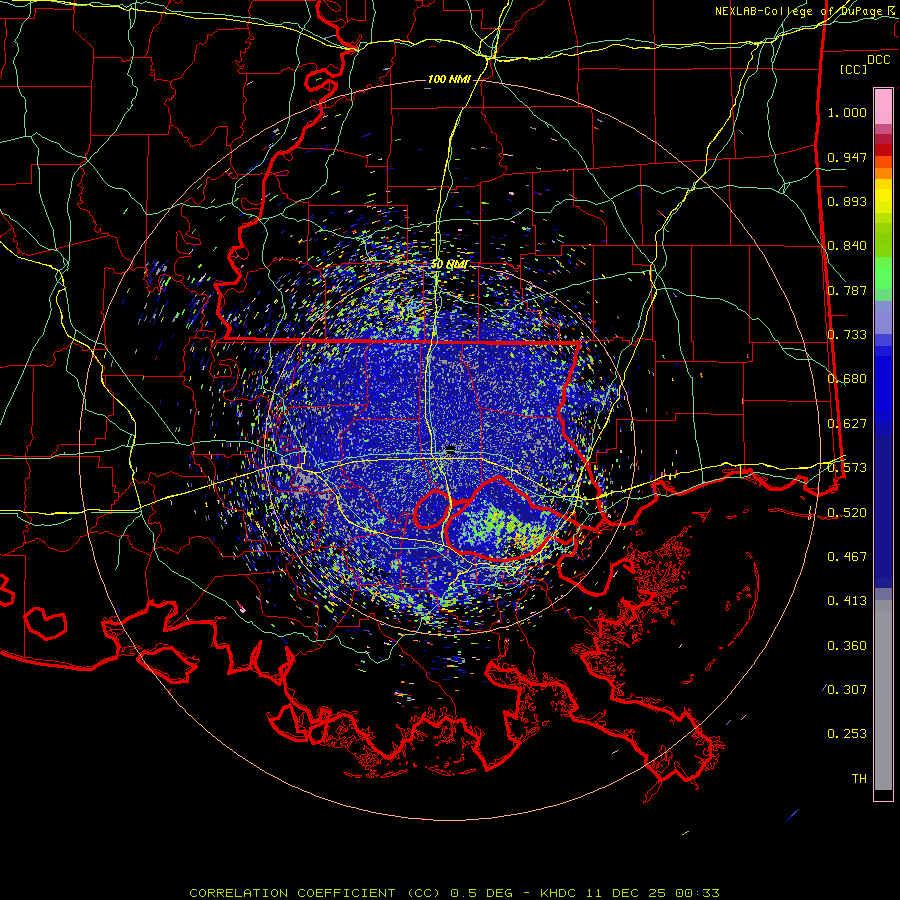Select the 0.840 scale value
Viewport: 900px width, 900px height.
847,246
